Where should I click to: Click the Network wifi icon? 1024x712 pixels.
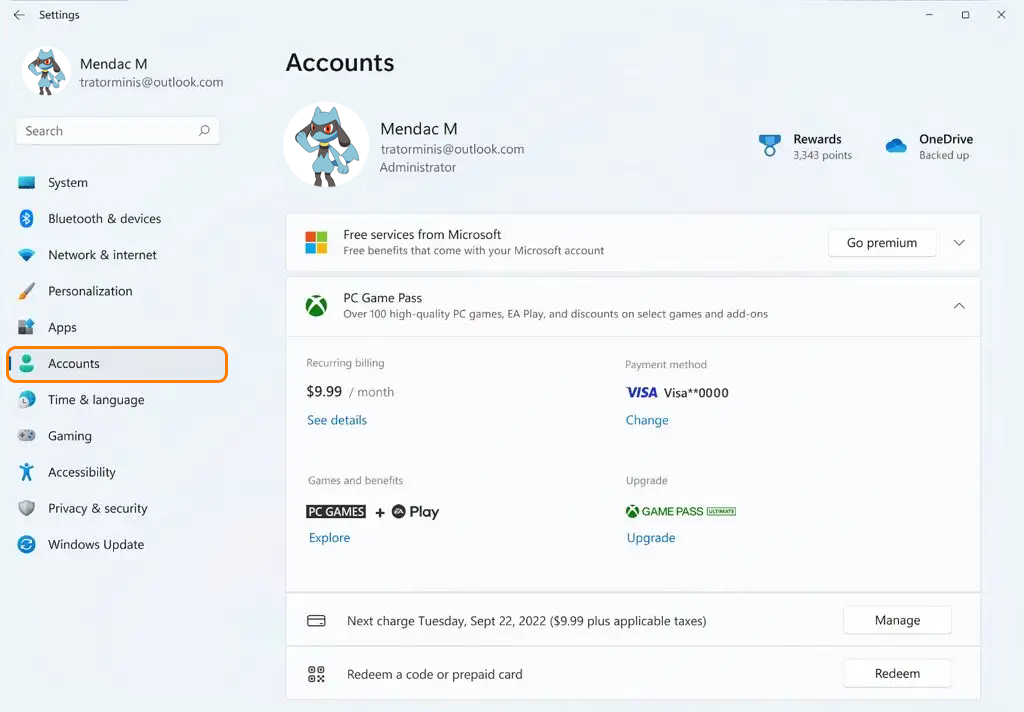coord(27,255)
